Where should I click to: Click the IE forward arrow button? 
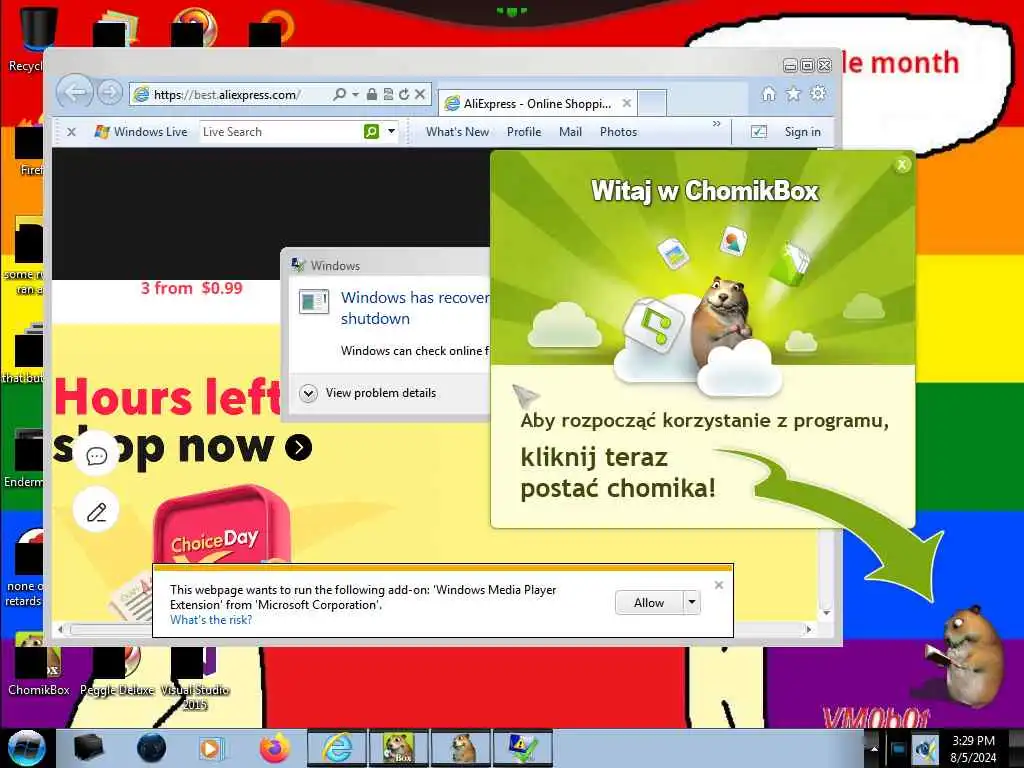pyautogui.click(x=110, y=93)
